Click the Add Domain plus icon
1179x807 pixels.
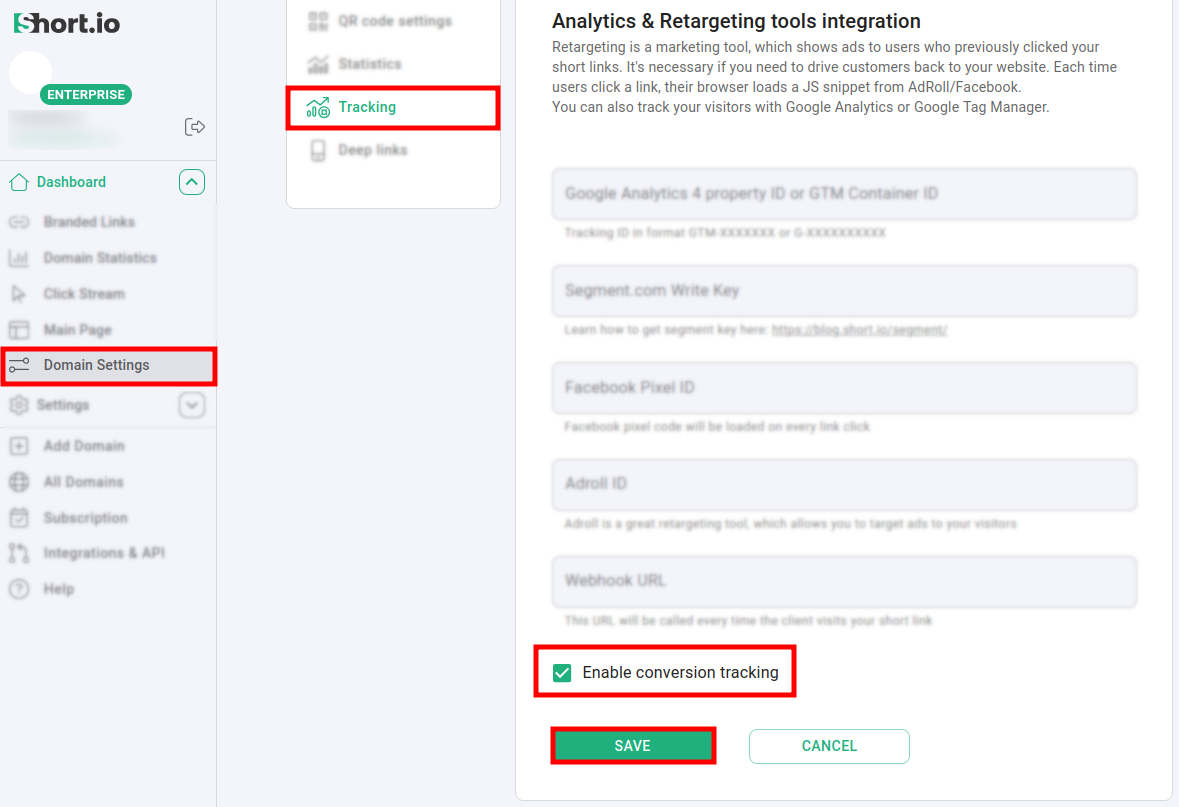tap(19, 446)
